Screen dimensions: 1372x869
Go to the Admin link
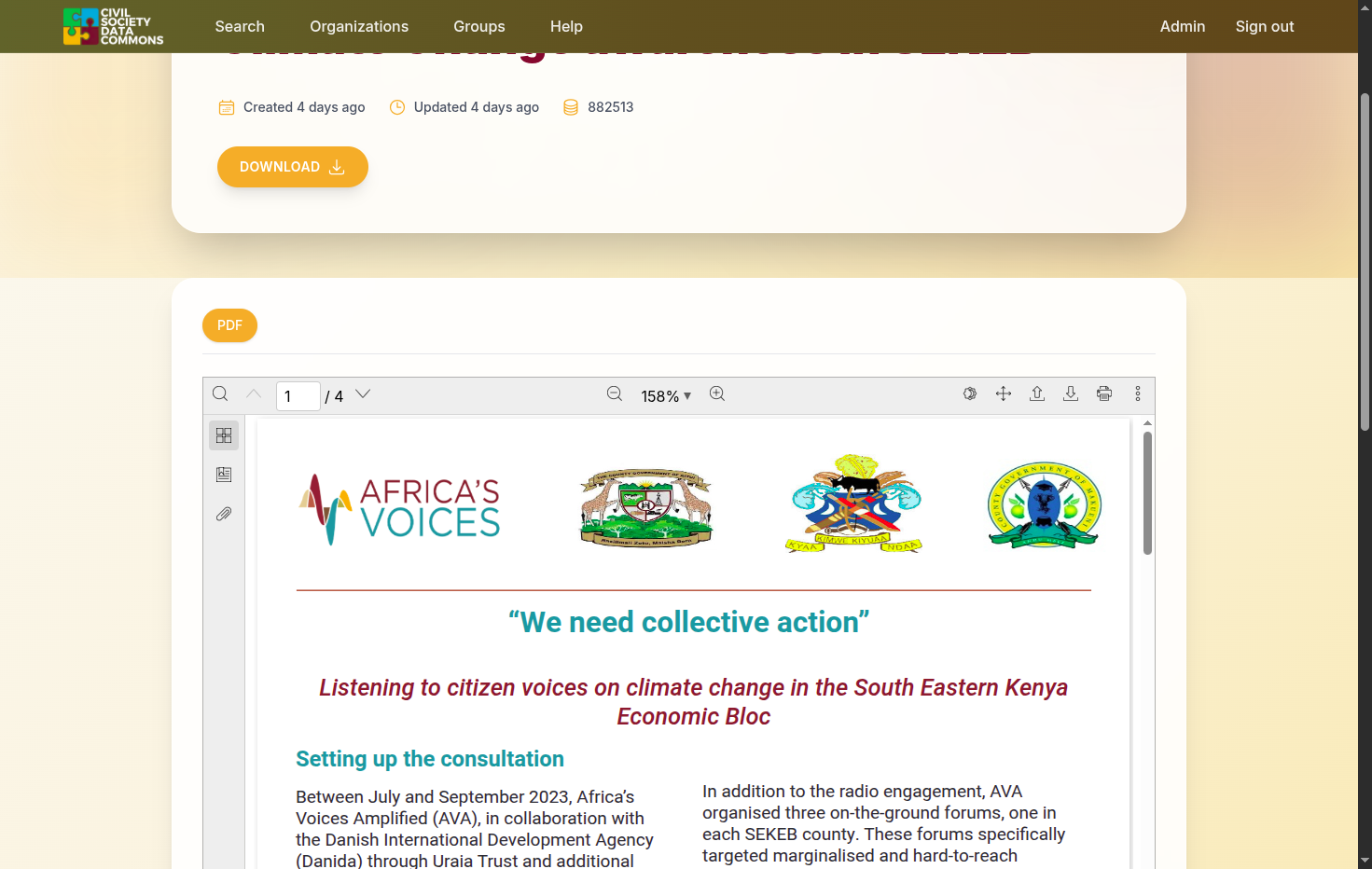(1183, 26)
